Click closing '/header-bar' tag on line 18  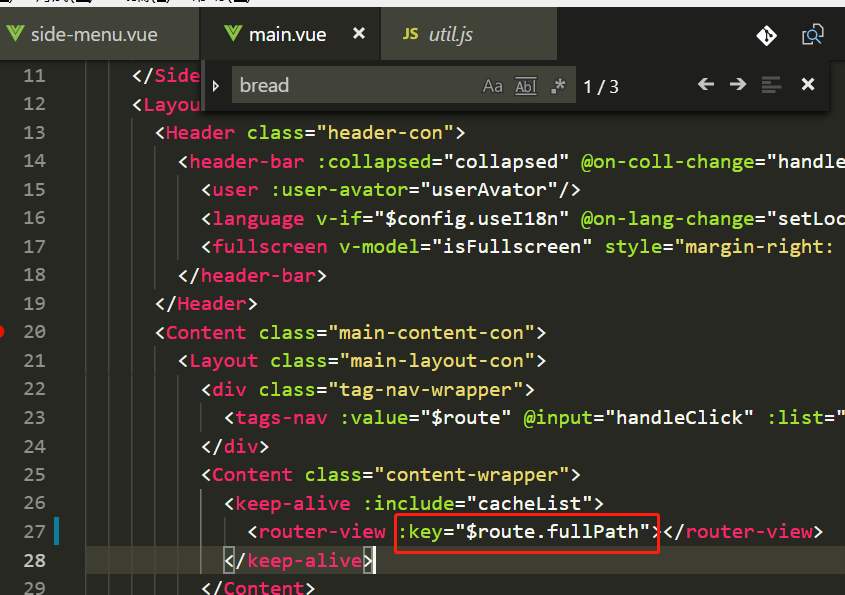[252, 276]
